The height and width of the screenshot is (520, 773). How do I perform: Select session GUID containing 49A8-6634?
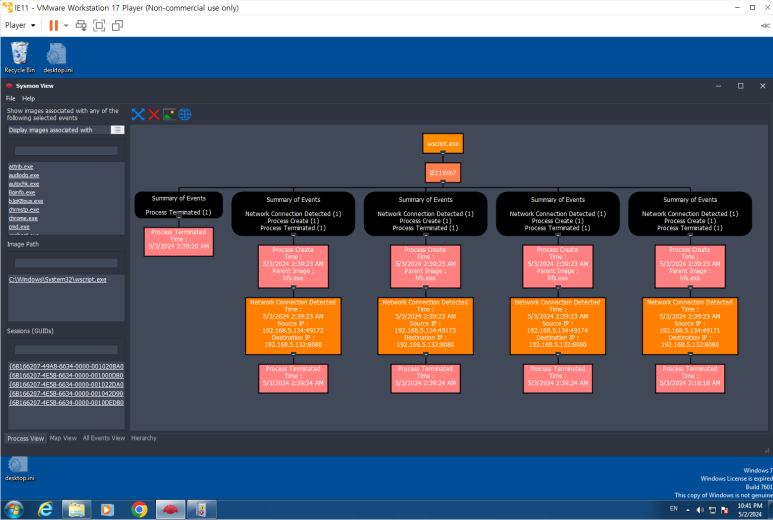pos(66,366)
